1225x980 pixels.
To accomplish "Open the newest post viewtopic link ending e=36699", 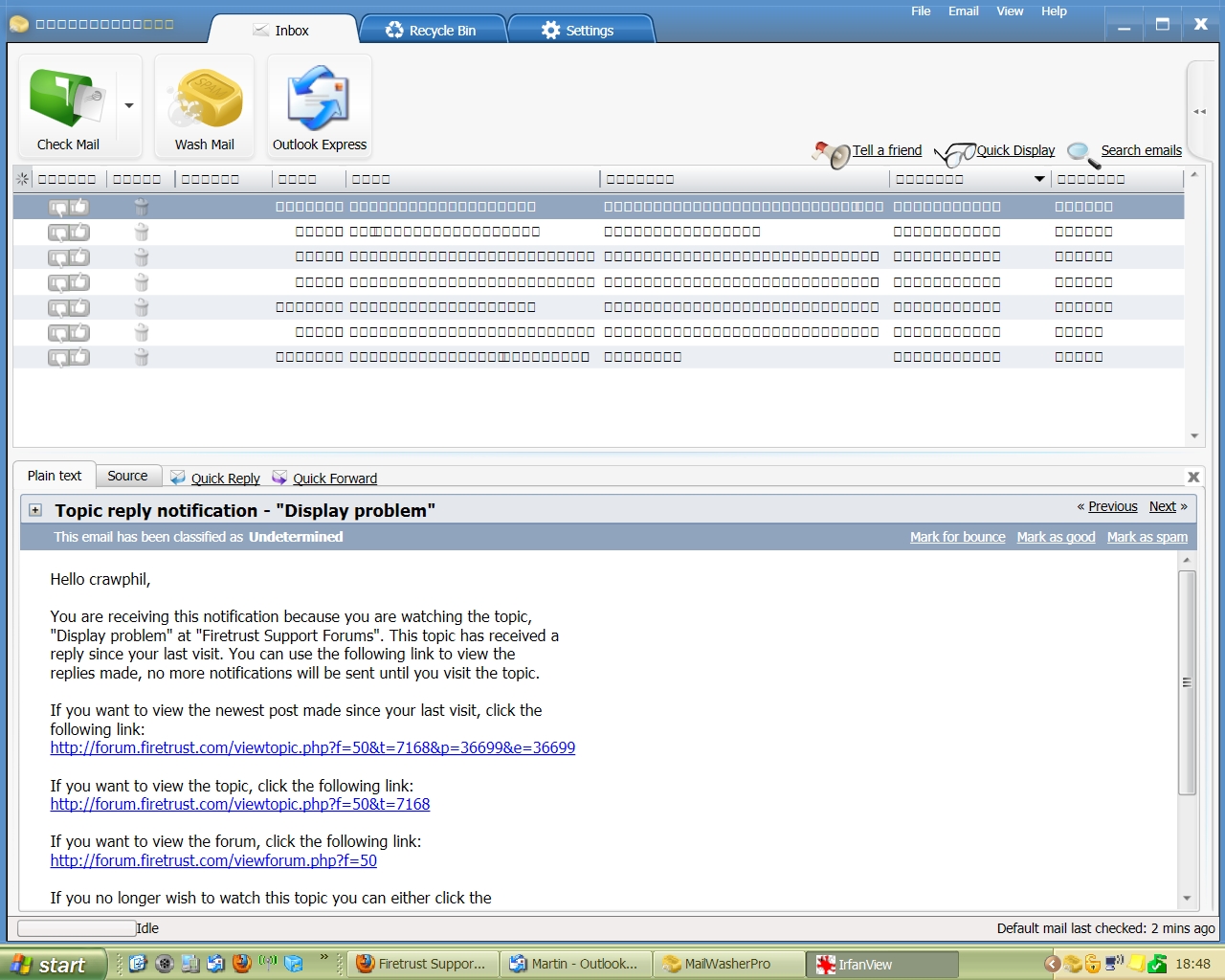I will 313,747.
